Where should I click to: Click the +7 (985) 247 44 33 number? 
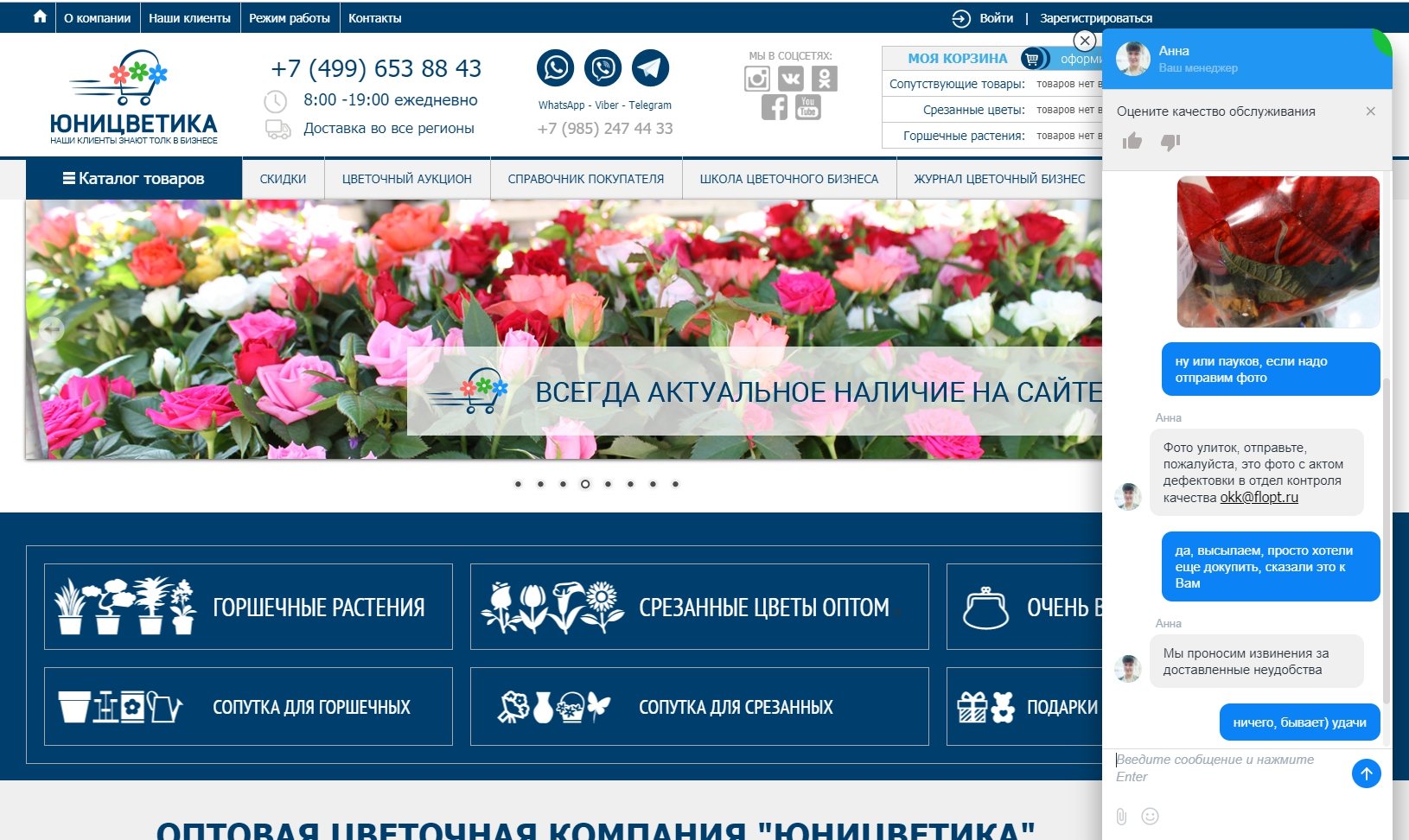[x=605, y=129]
